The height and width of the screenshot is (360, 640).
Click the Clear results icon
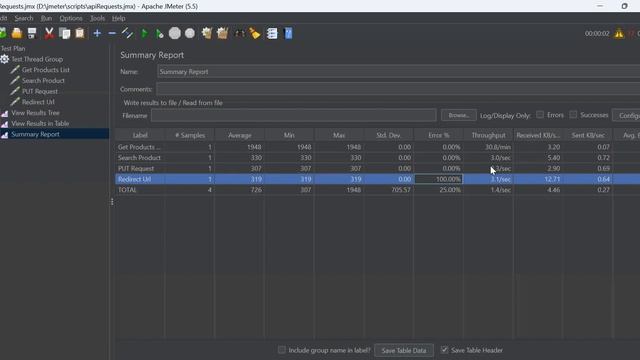coord(207,33)
